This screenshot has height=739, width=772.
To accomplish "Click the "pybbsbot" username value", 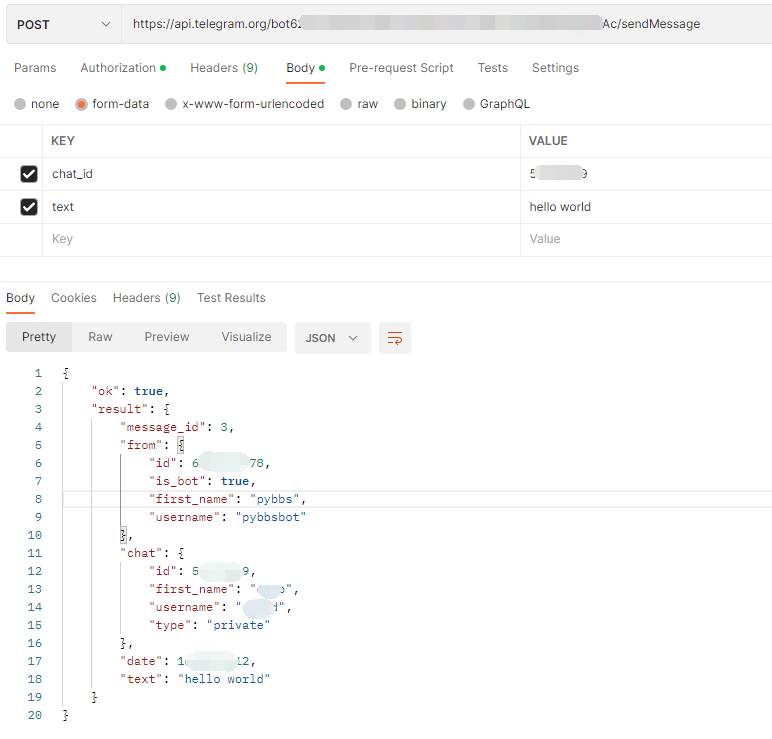I will [x=271, y=517].
